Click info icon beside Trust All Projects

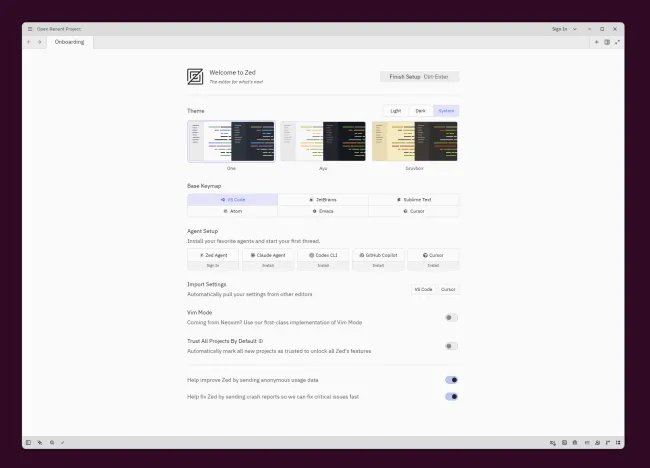pos(261,341)
